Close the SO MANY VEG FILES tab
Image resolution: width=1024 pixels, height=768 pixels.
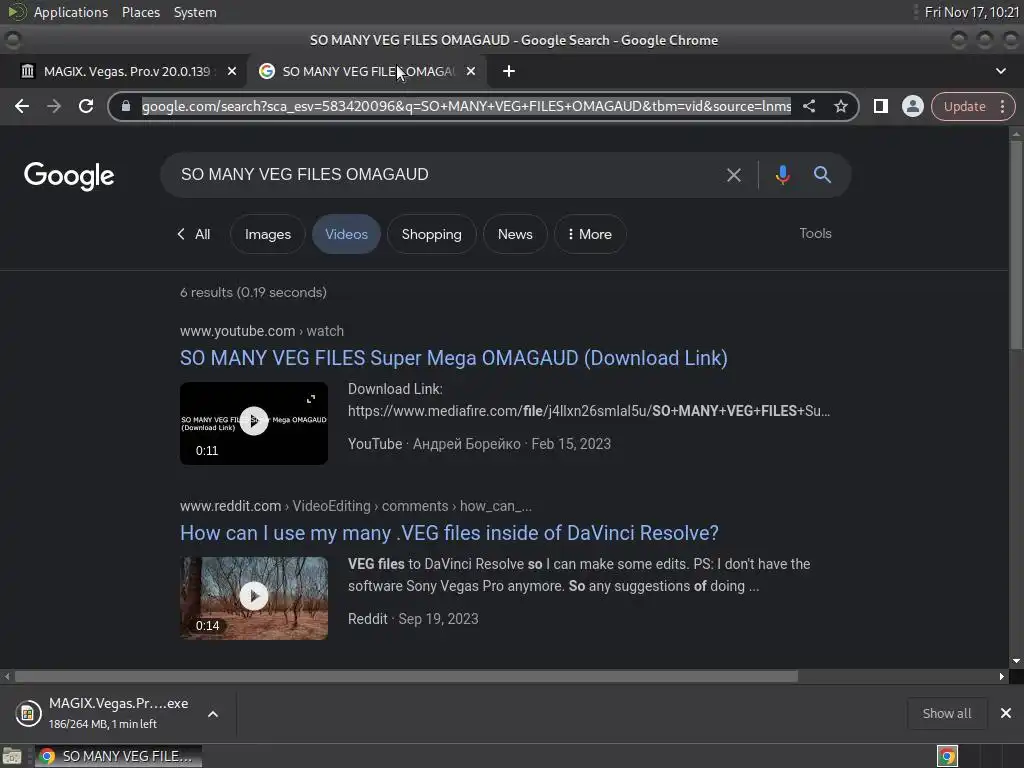(471, 71)
